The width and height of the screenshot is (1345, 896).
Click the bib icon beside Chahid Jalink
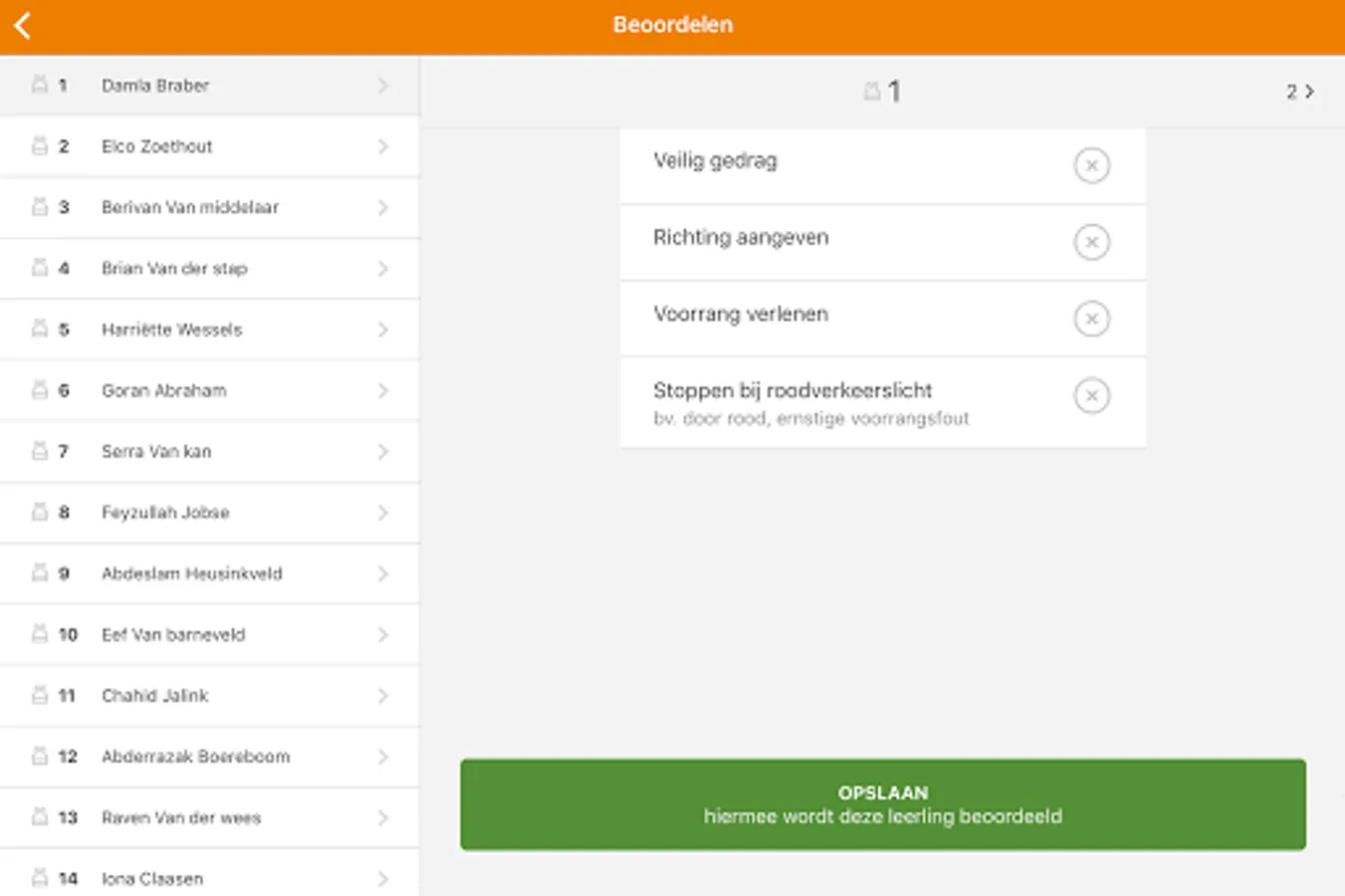point(40,695)
